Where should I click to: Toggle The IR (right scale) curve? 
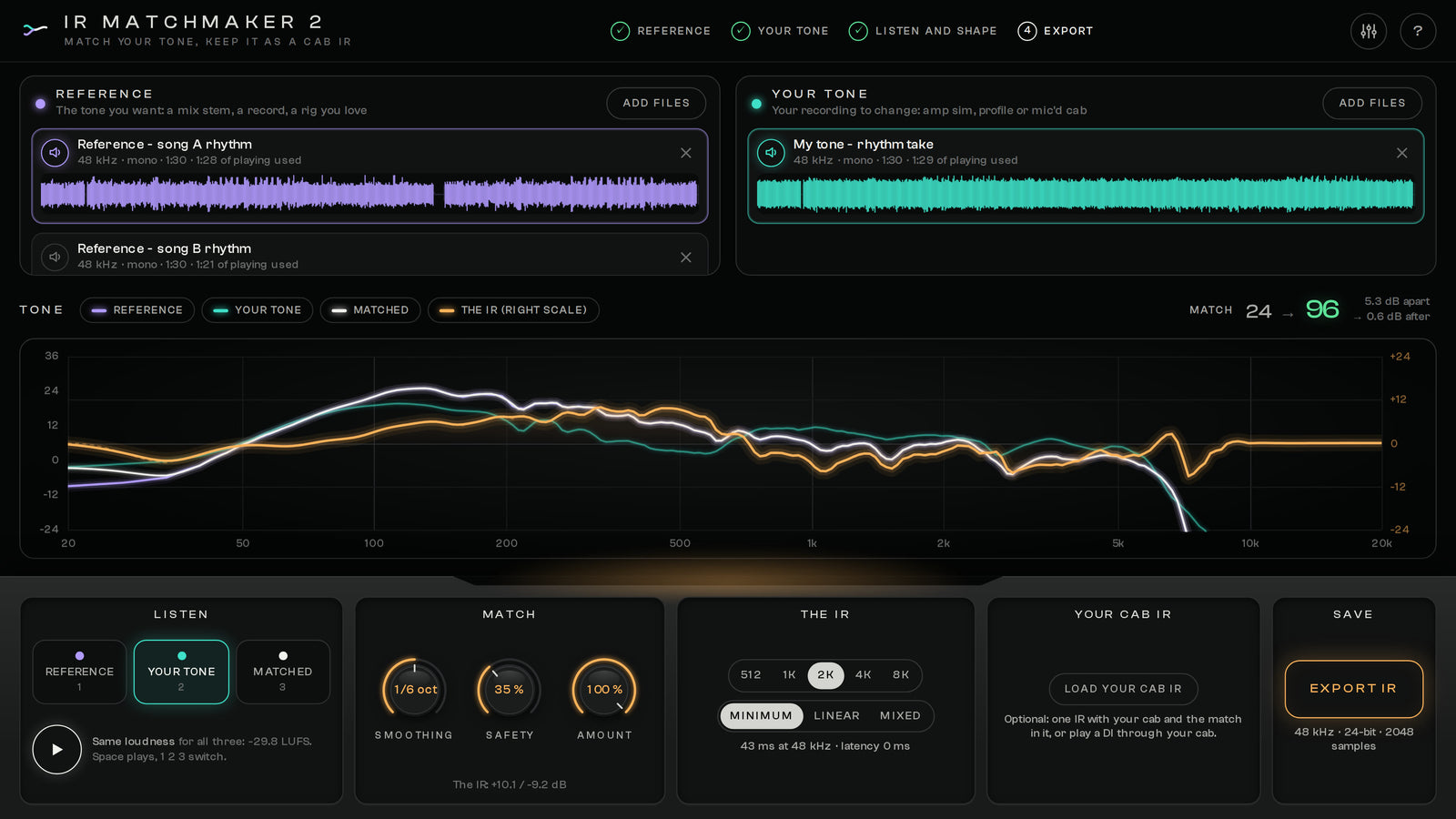click(513, 310)
